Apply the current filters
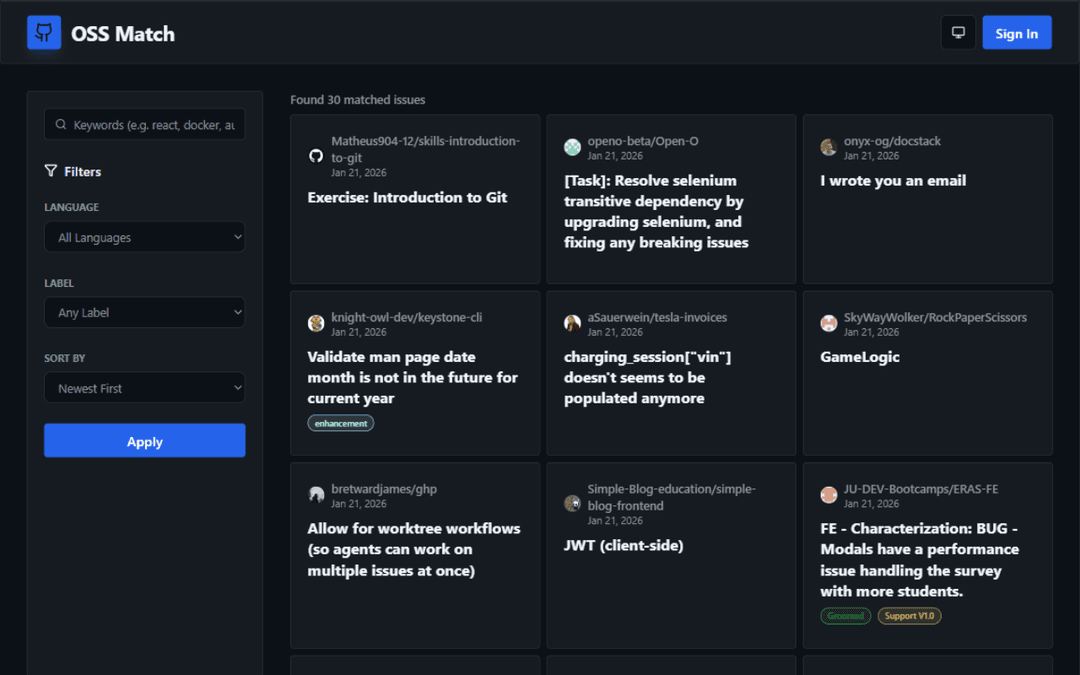 [x=144, y=441]
